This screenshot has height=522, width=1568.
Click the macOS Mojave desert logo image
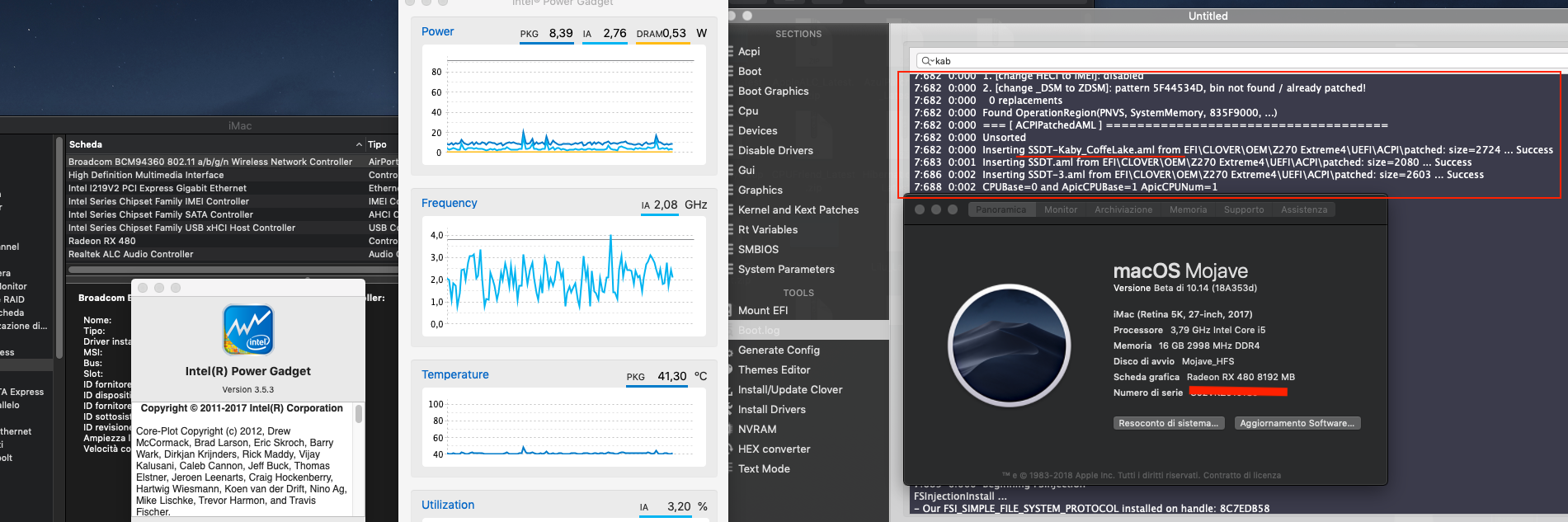tap(1010, 346)
